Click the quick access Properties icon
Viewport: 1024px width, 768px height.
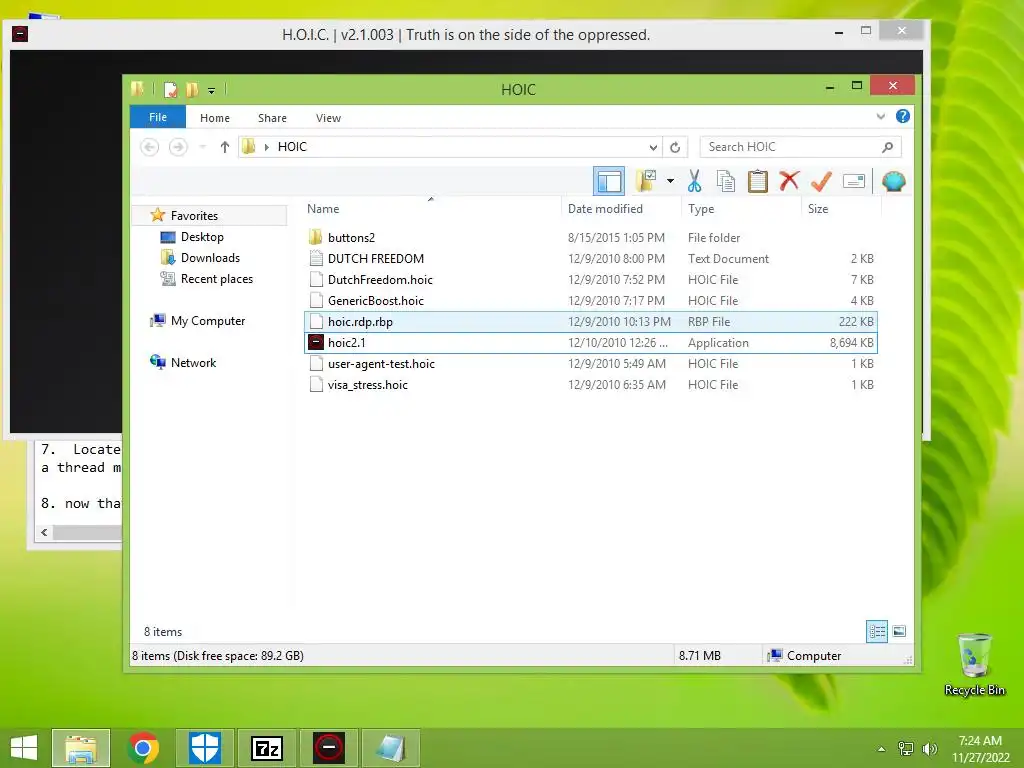click(x=170, y=89)
